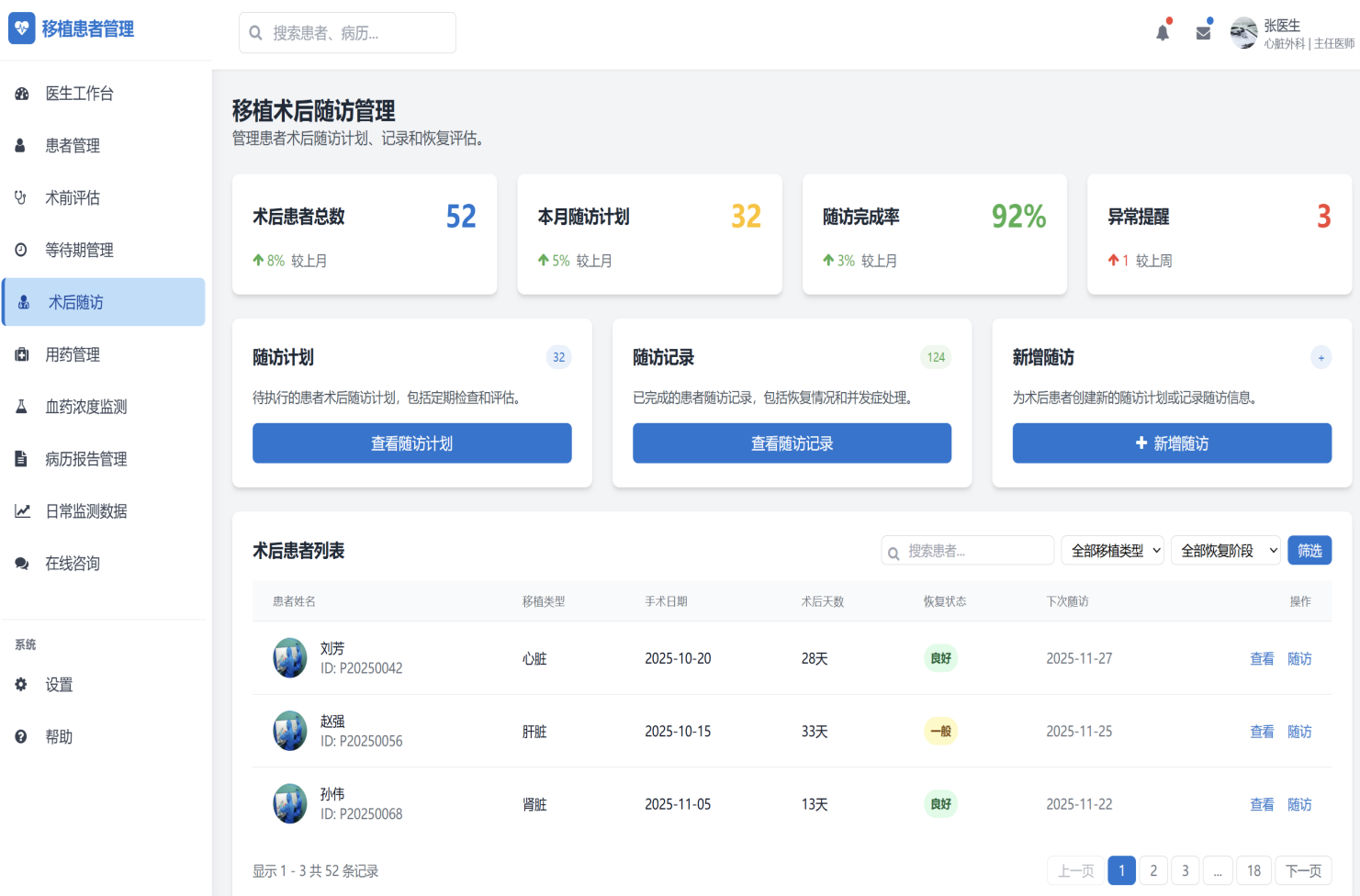Click 帮助 question mark icon in sidebar
The width and height of the screenshot is (1360, 896).
21,737
